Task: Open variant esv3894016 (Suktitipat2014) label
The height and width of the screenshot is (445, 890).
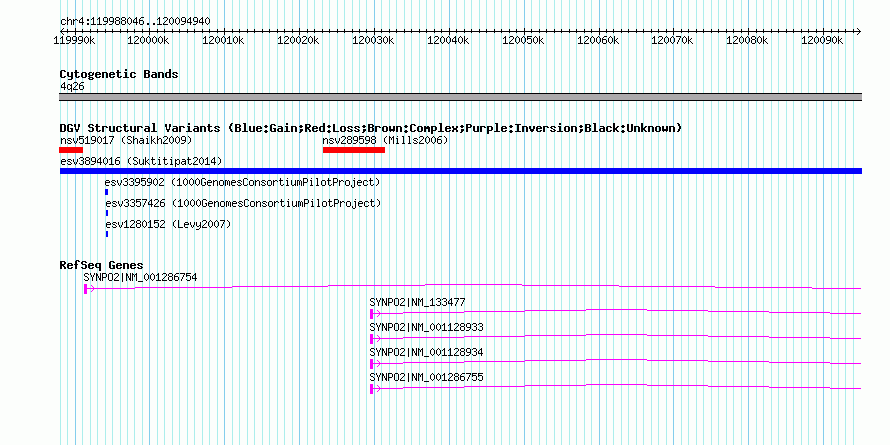Action: pyautogui.click(x=141, y=162)
